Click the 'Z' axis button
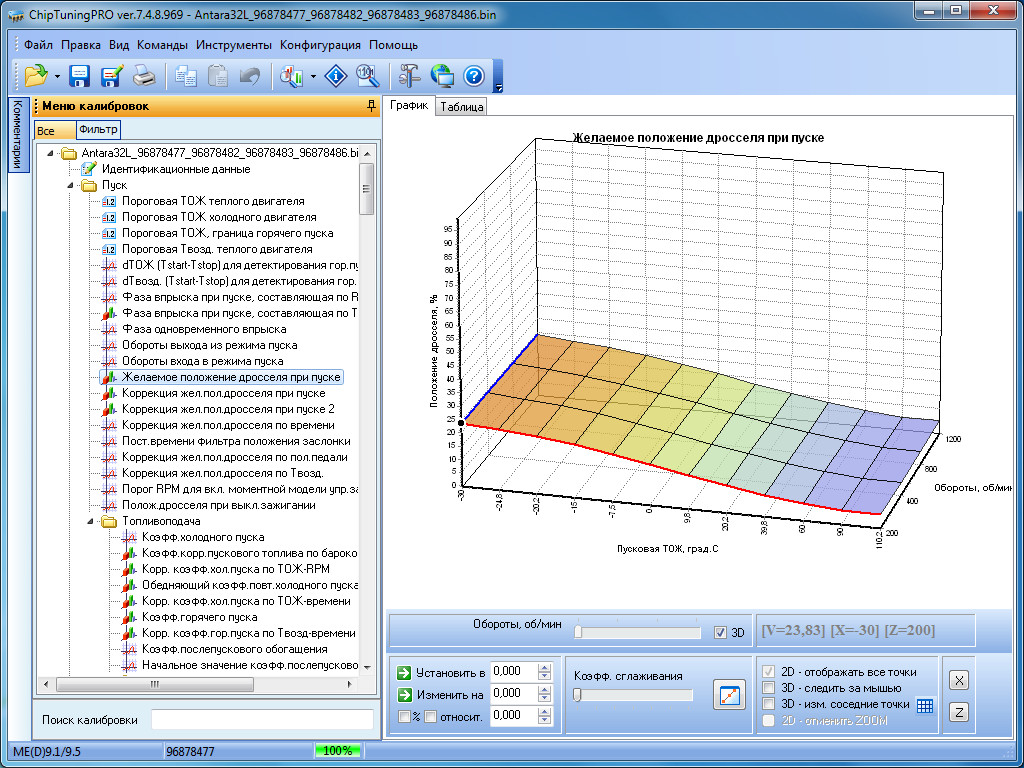 point(957,712)
